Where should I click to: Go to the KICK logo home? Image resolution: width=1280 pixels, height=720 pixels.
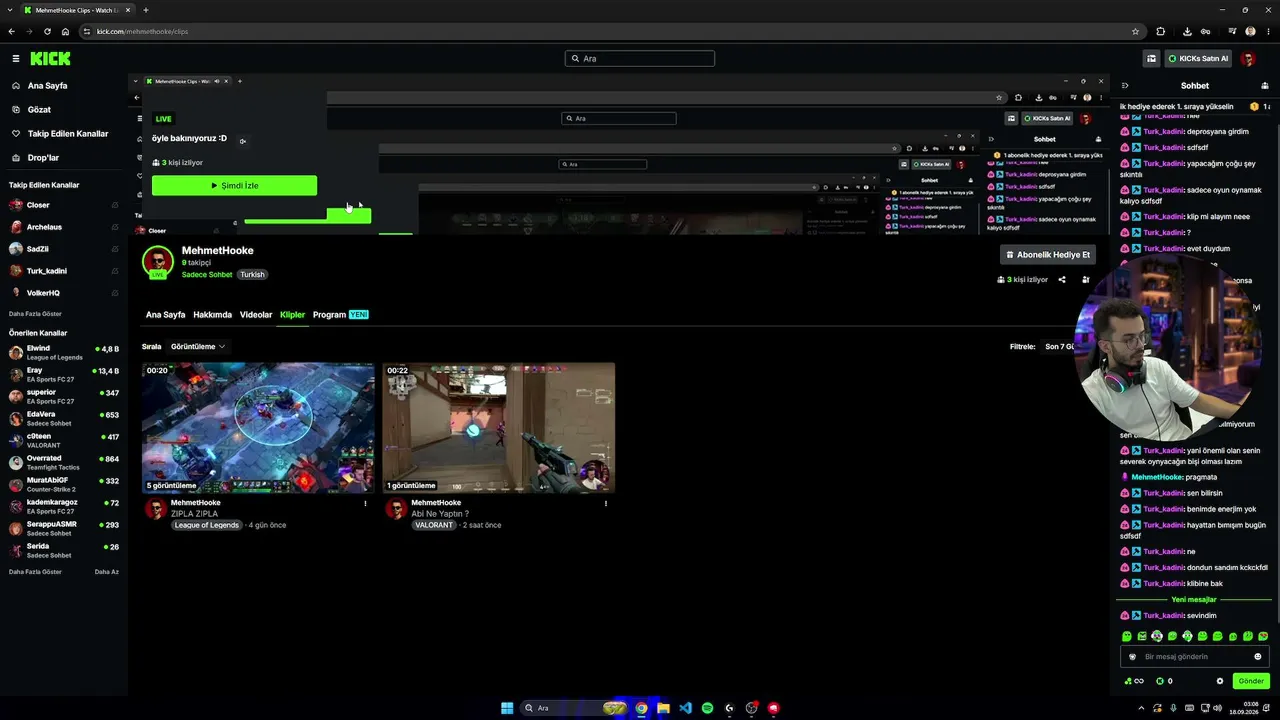coord(50,59)
